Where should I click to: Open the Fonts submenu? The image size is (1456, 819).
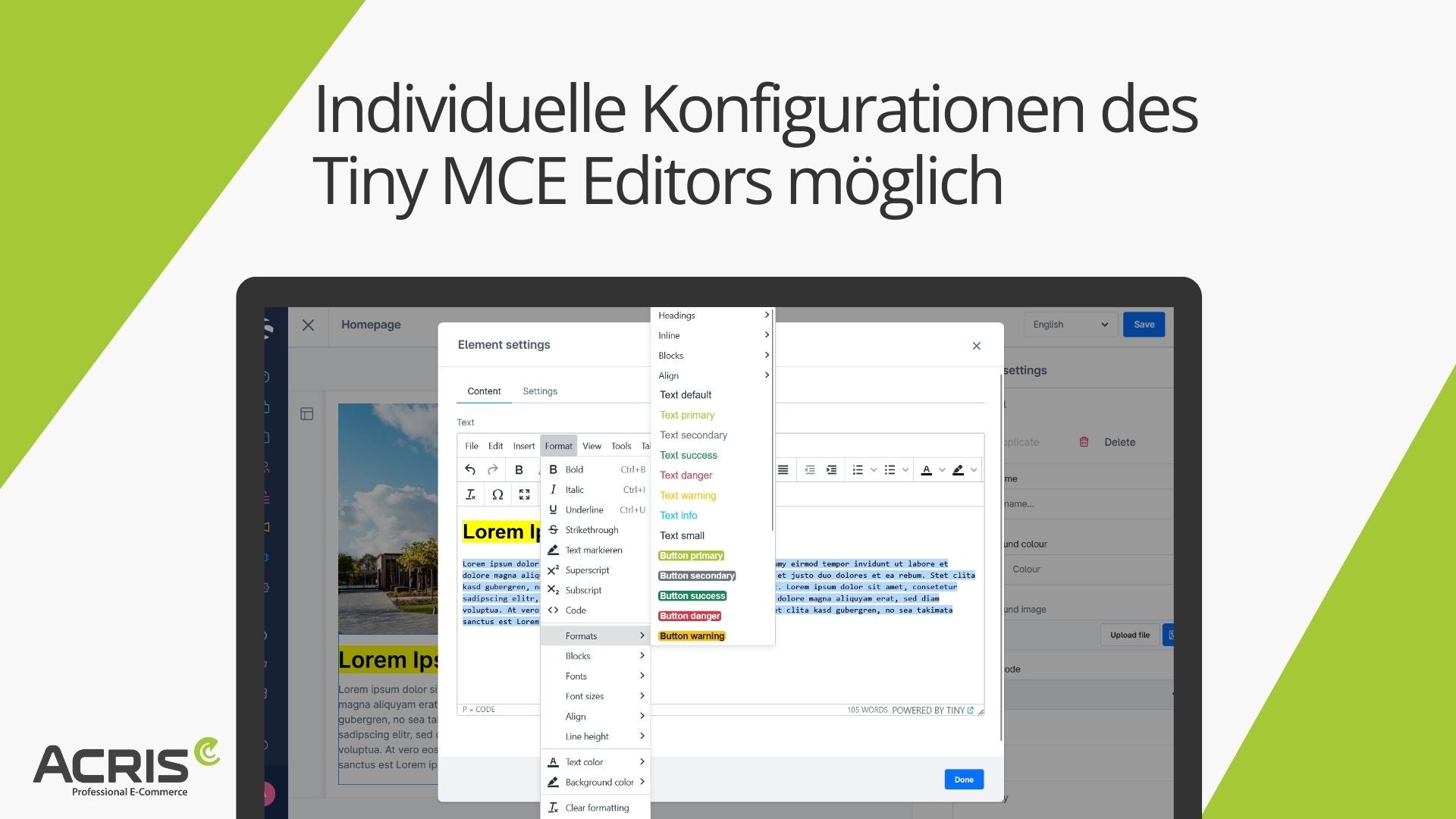[x=595, y=676]
